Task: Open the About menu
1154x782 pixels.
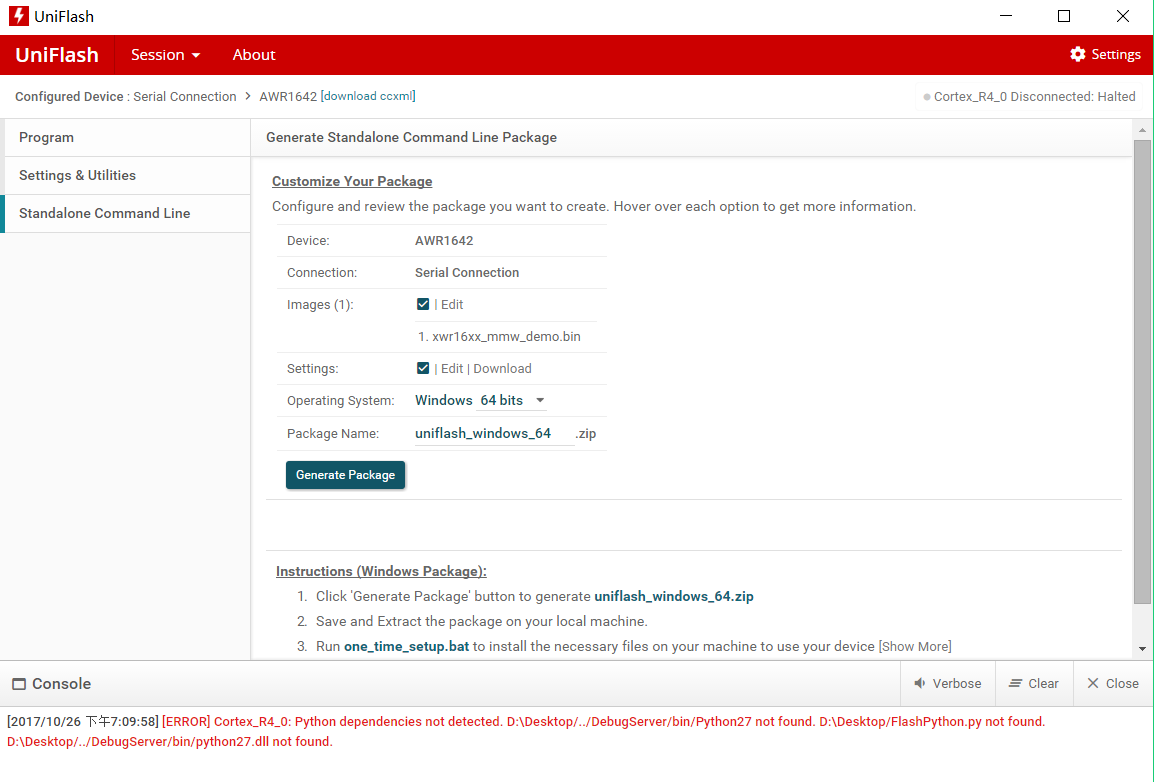Action: click(x=254, y=54)
